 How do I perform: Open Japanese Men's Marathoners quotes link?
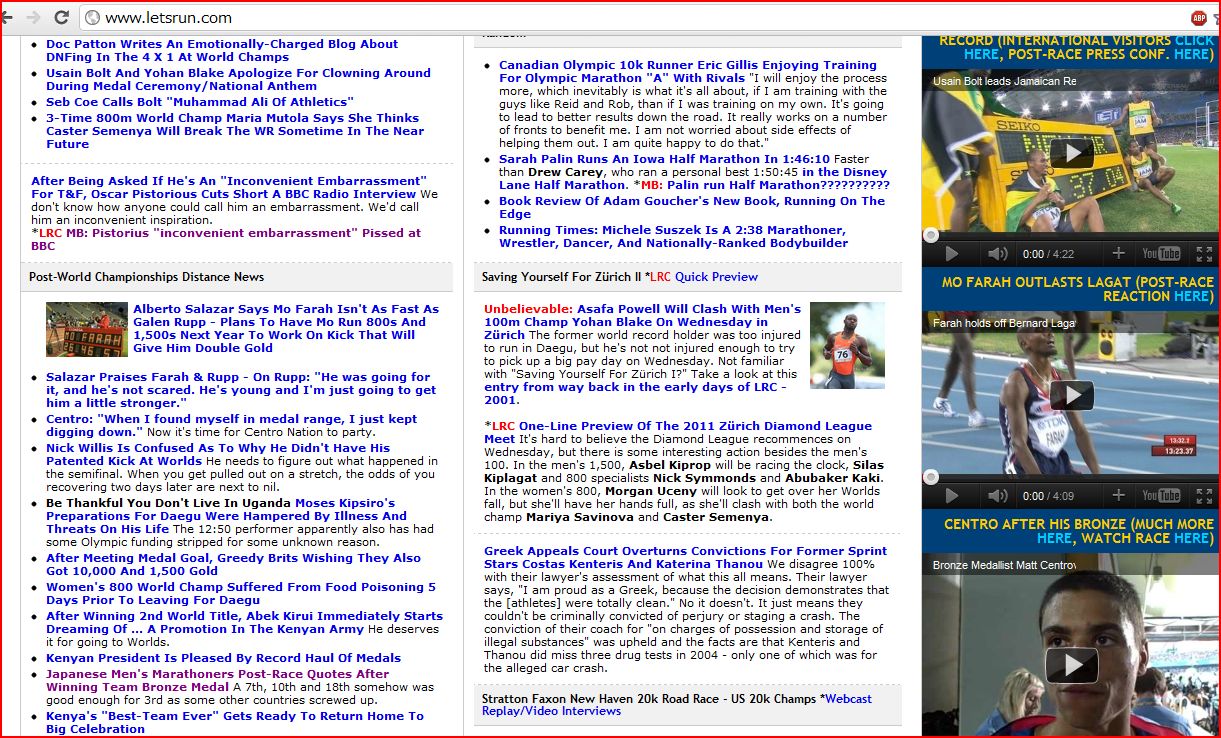pos(217,680)
